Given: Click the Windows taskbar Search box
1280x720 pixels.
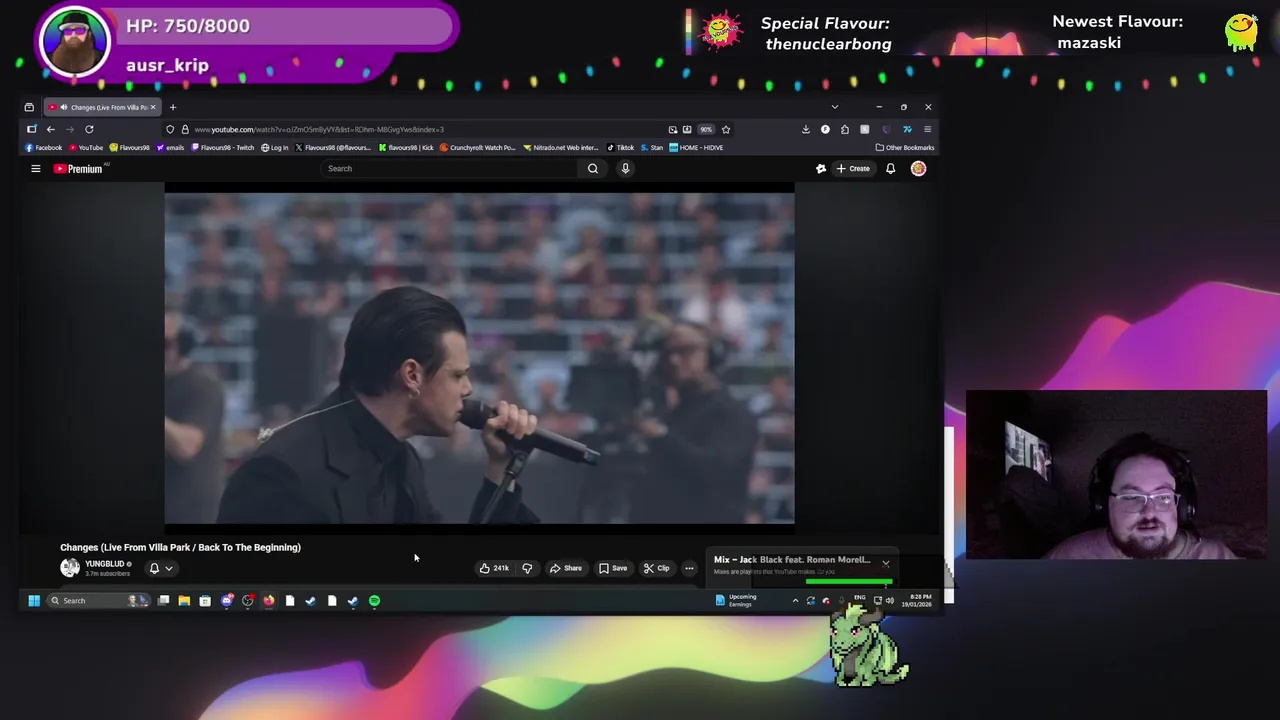Looking at the screenshot, I should point(98,601).
